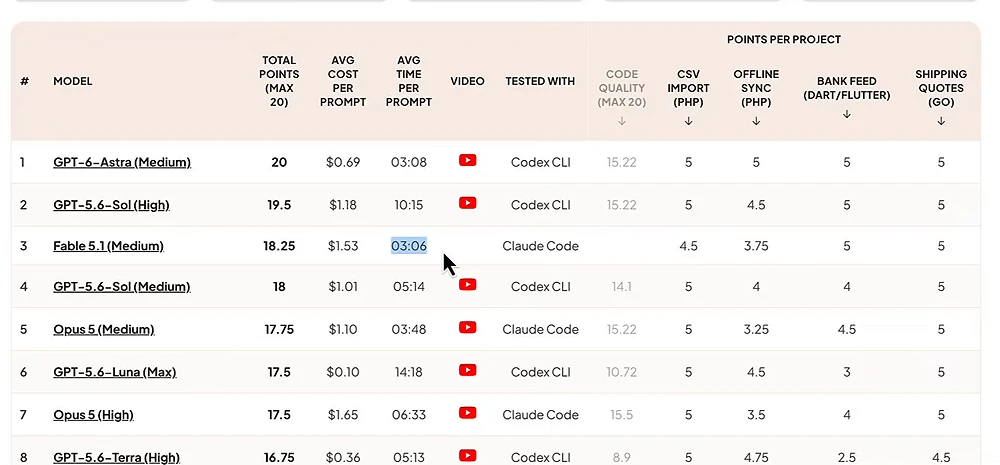Click the CSV Import (PHP) header
The height and width of the screenshot is (465, 1000).
click(688, 88)
